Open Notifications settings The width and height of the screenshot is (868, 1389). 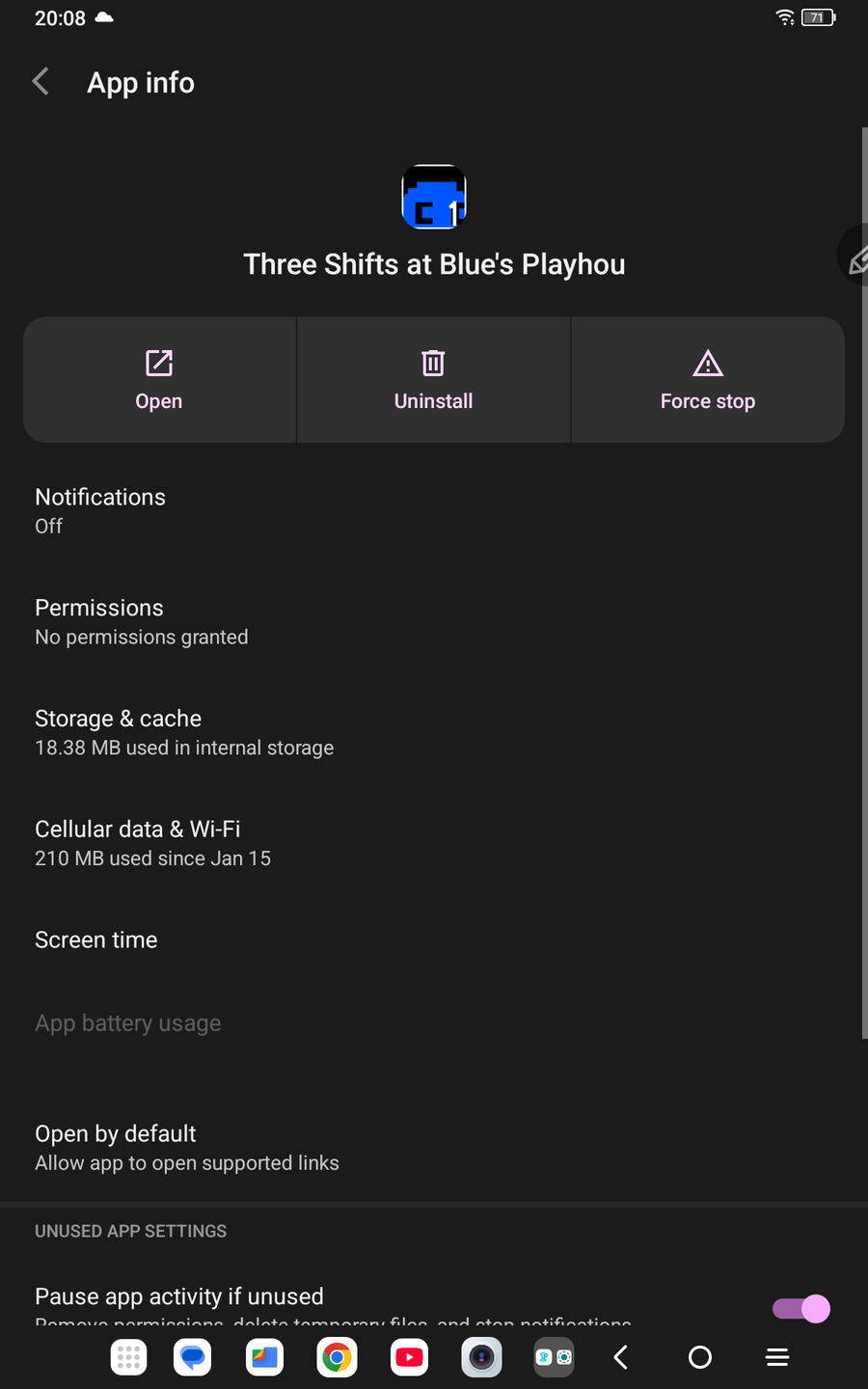(x=100, y=510)
